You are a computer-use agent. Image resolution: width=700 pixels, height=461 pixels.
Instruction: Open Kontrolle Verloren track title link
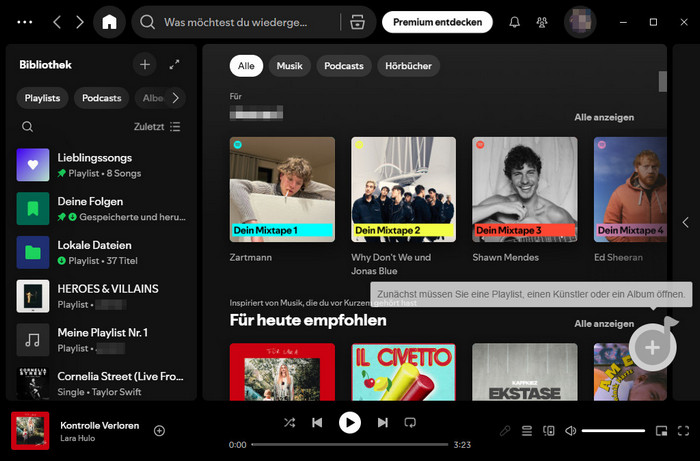click(x=100, y=425)
